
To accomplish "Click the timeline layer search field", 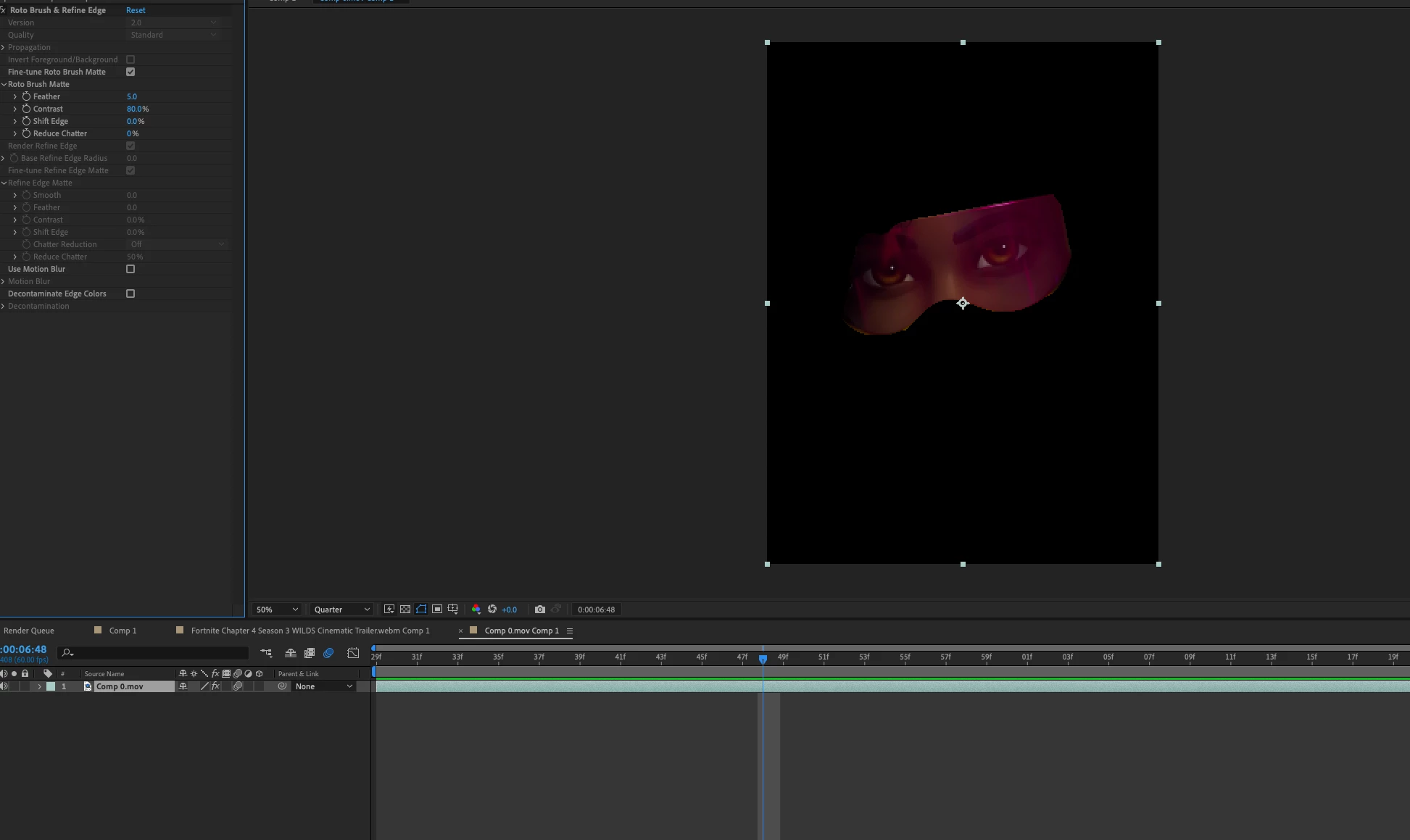I will (x=156, y=653).
